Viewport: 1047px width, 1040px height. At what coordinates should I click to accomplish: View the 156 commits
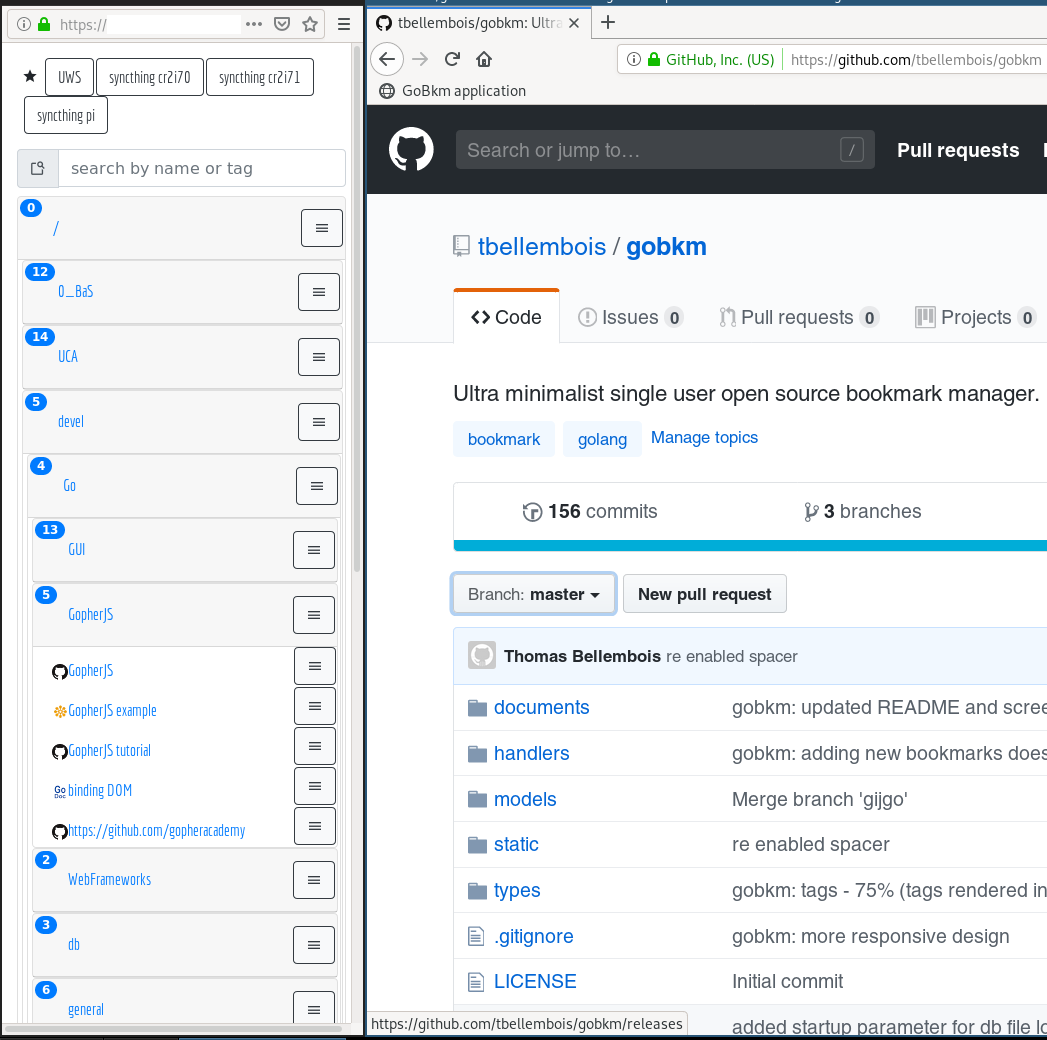click(590, 511)
